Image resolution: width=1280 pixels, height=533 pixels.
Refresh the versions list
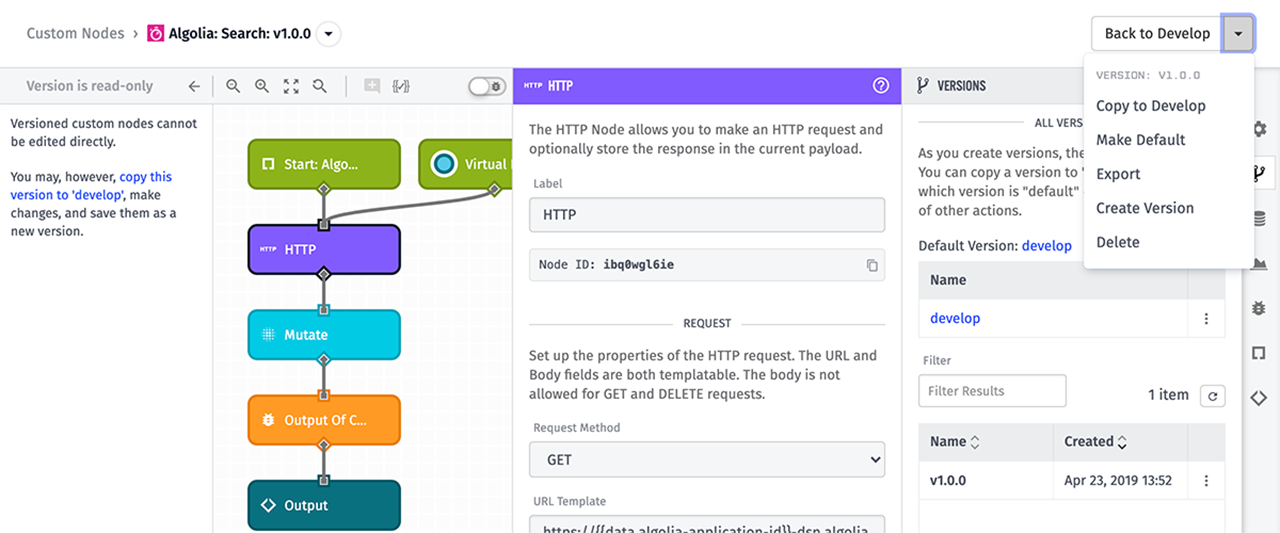coord(1212,396)
